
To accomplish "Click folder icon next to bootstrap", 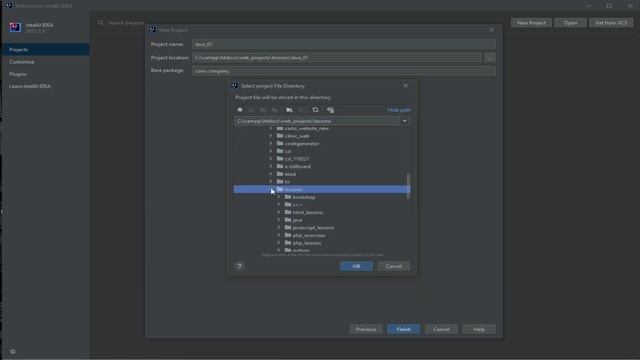I will click(288, 197).
